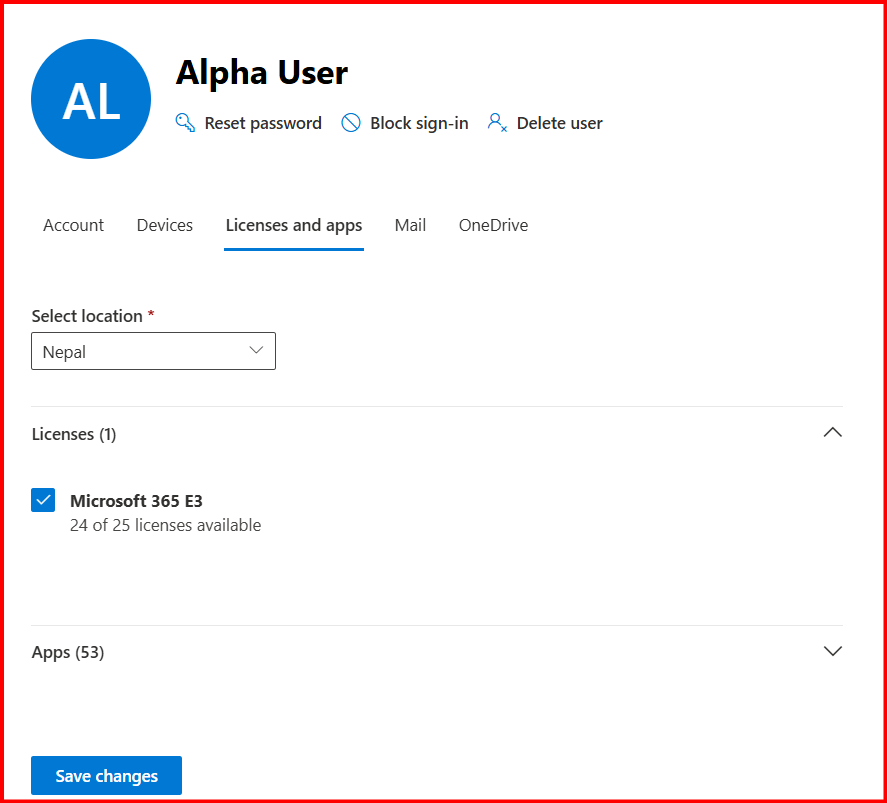Image resolution: width=887 pixels, height=803 pixels.
Task: Click the Delete user person icon
Action: tap(497, 123)
